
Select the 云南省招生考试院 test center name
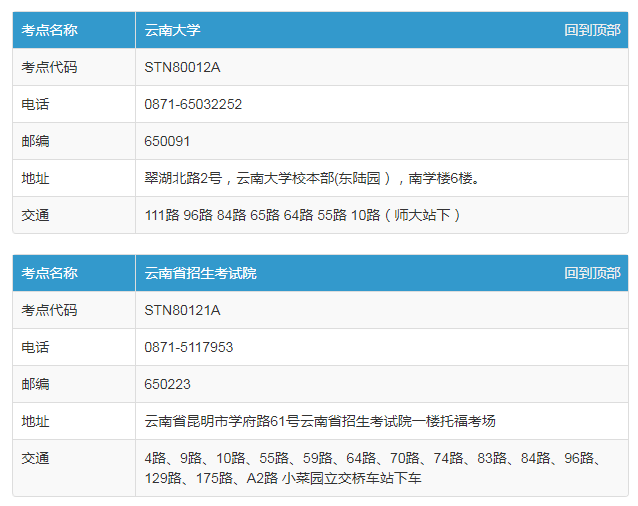click(x=201, y=273)
